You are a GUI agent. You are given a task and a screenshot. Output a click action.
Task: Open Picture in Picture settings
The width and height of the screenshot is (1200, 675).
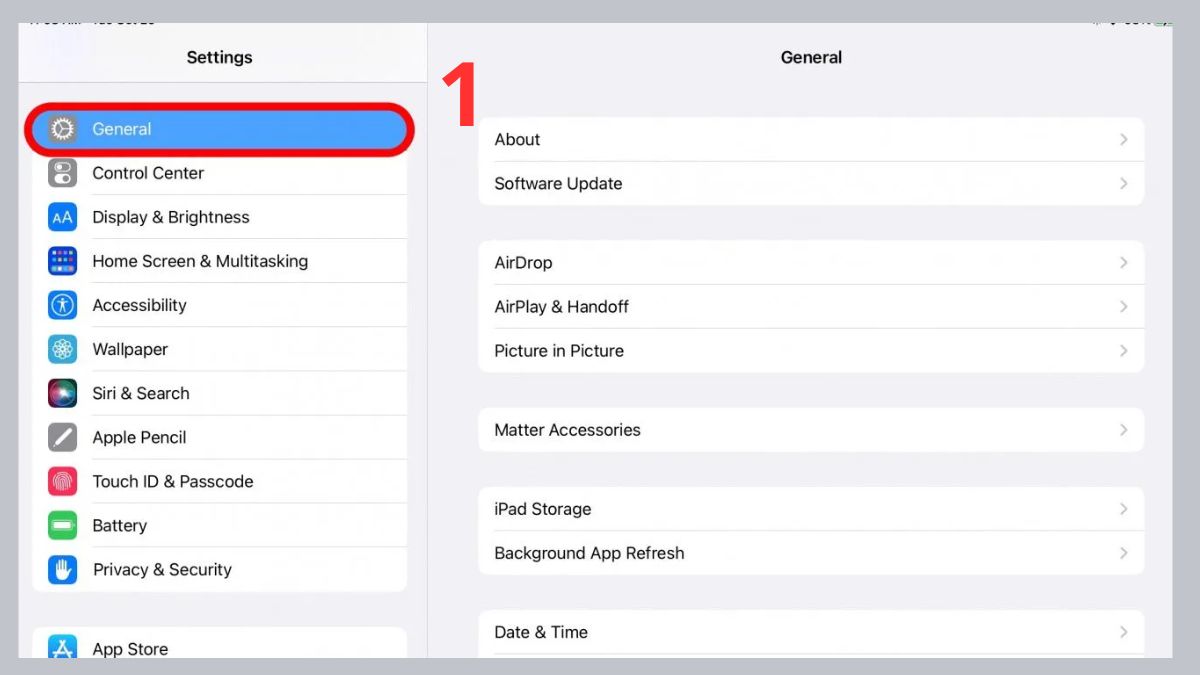click(810, 350)
